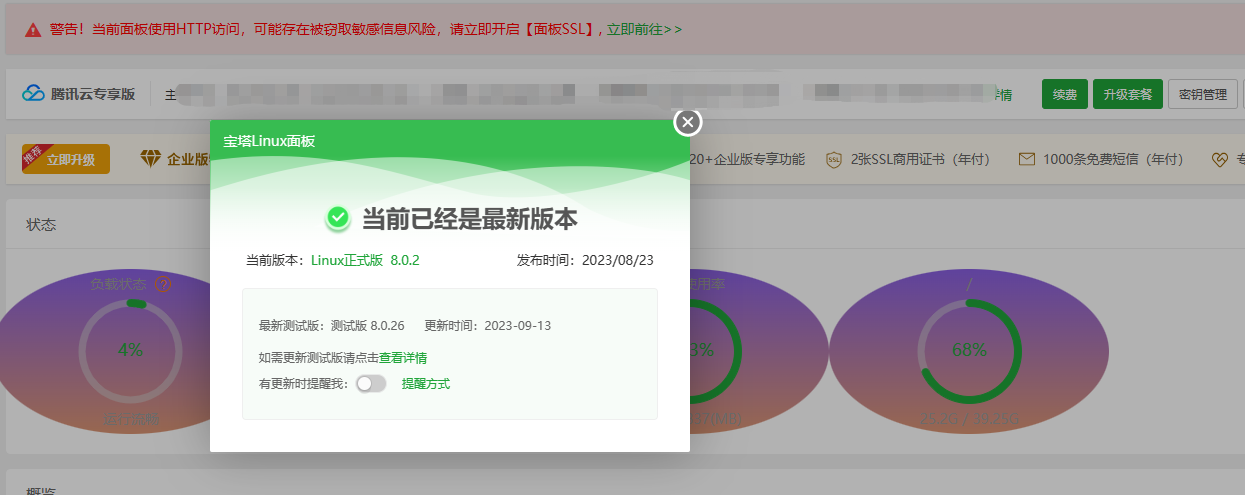
Task: Click the 当前已经是最新版本 heading
Action: click(469, 219)
